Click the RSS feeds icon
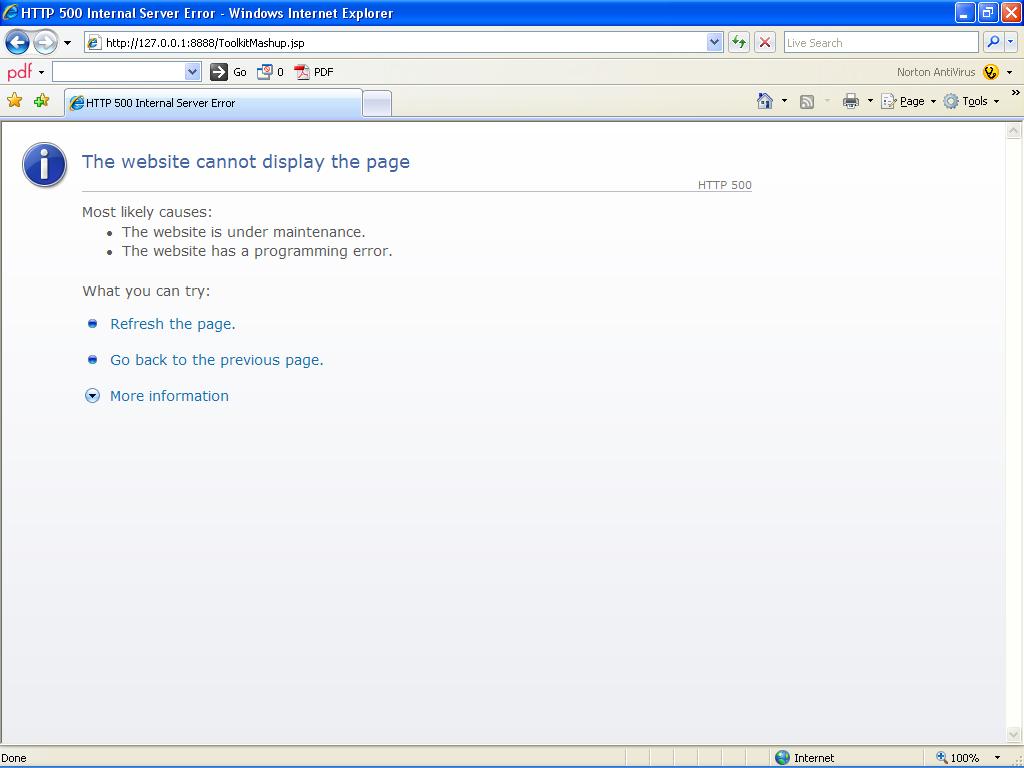Image resolution: width=1024 pixels, height=768 pixels. point(806,101)
